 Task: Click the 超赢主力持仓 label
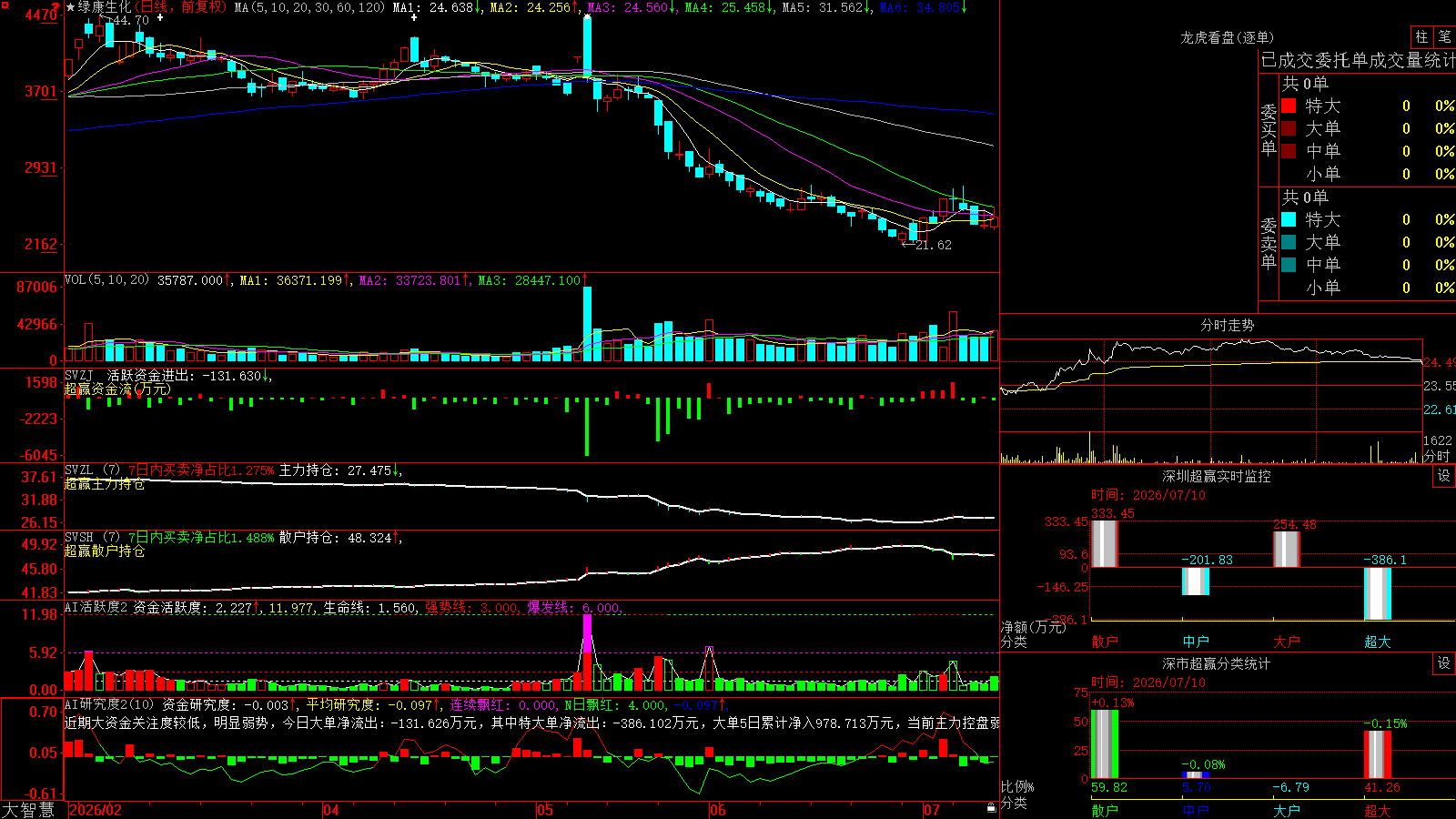coord(105,484)
